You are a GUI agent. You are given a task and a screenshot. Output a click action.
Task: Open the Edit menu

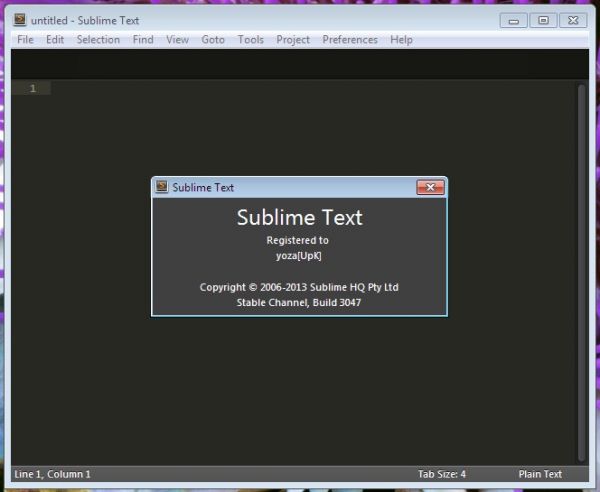[55, 39]
